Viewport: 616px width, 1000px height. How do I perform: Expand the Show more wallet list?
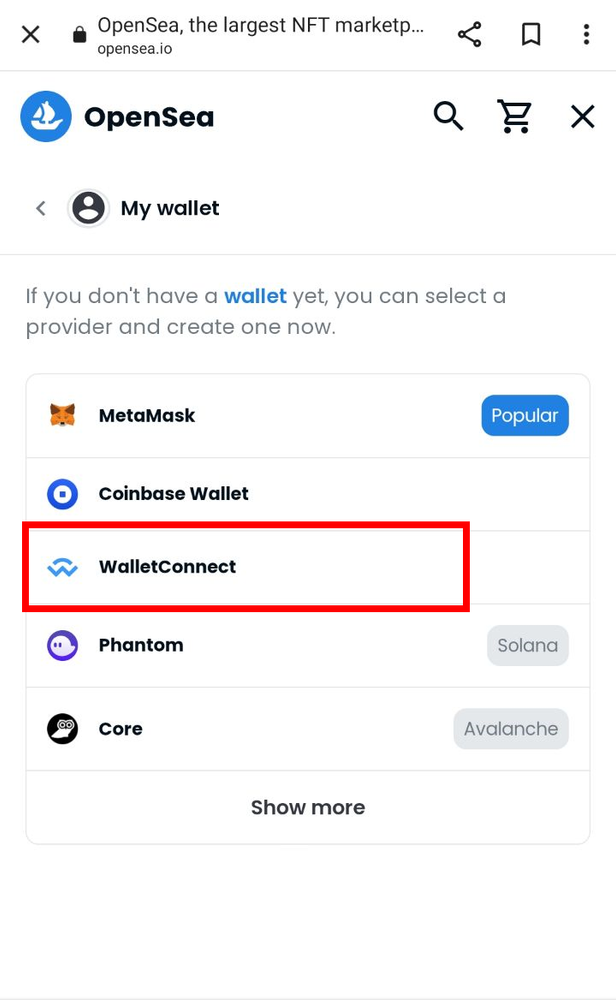coord(308,807)
